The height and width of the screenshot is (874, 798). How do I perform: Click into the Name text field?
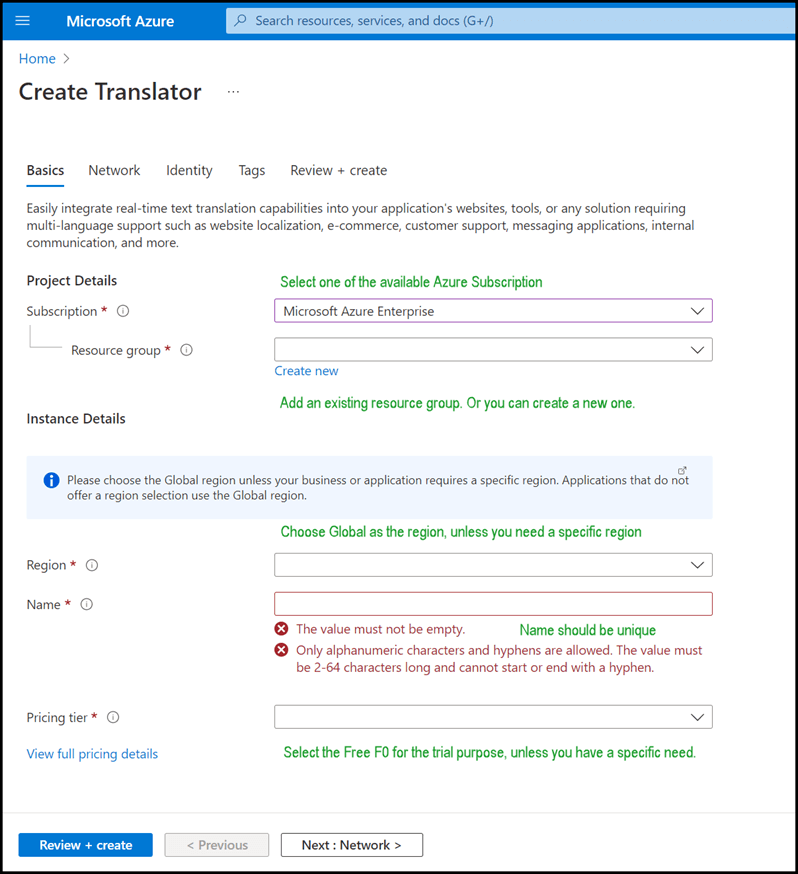(493, 604)
